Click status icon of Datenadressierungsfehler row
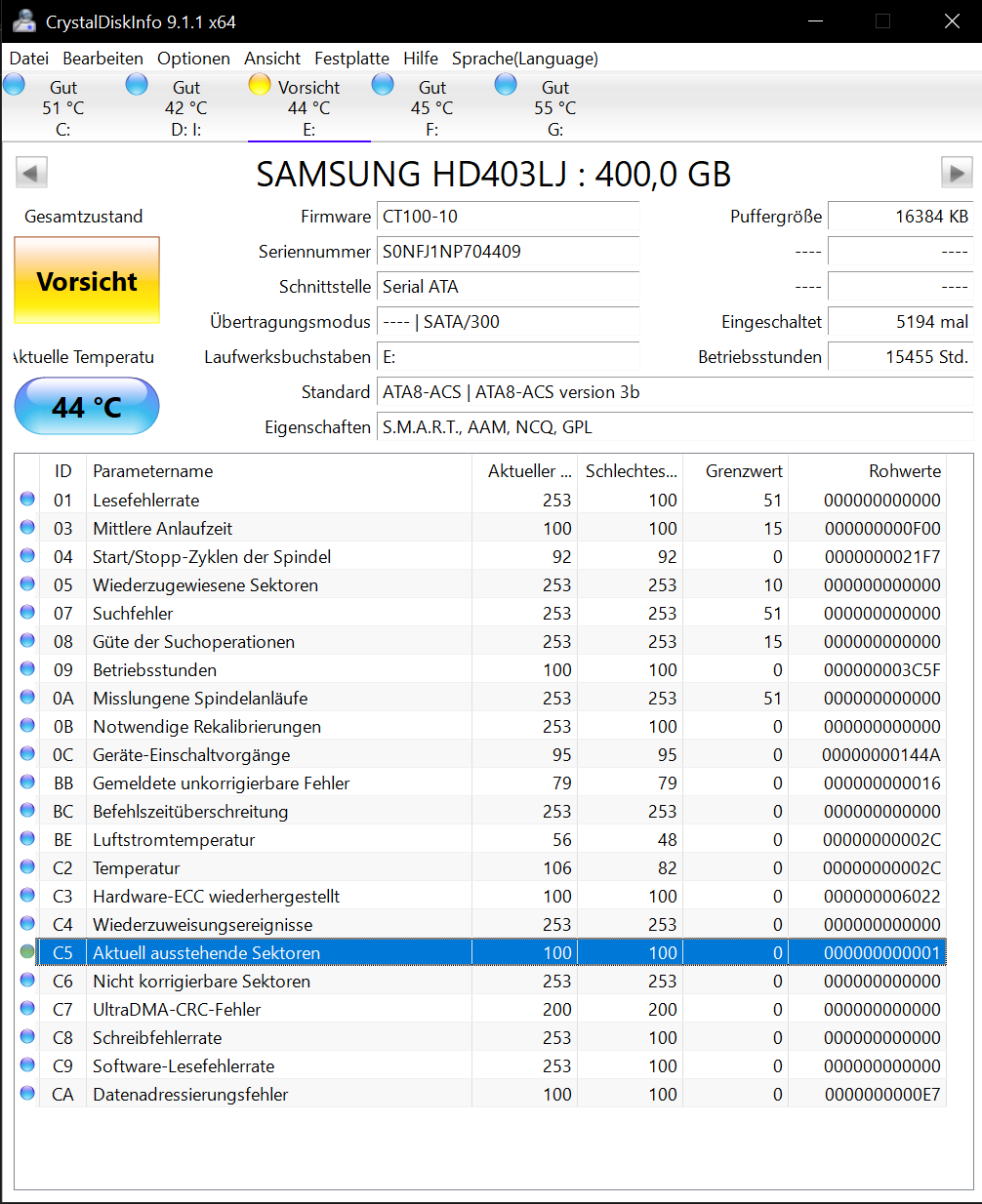The height and width of the screenshot is (1204, 982). [27, 1094]
